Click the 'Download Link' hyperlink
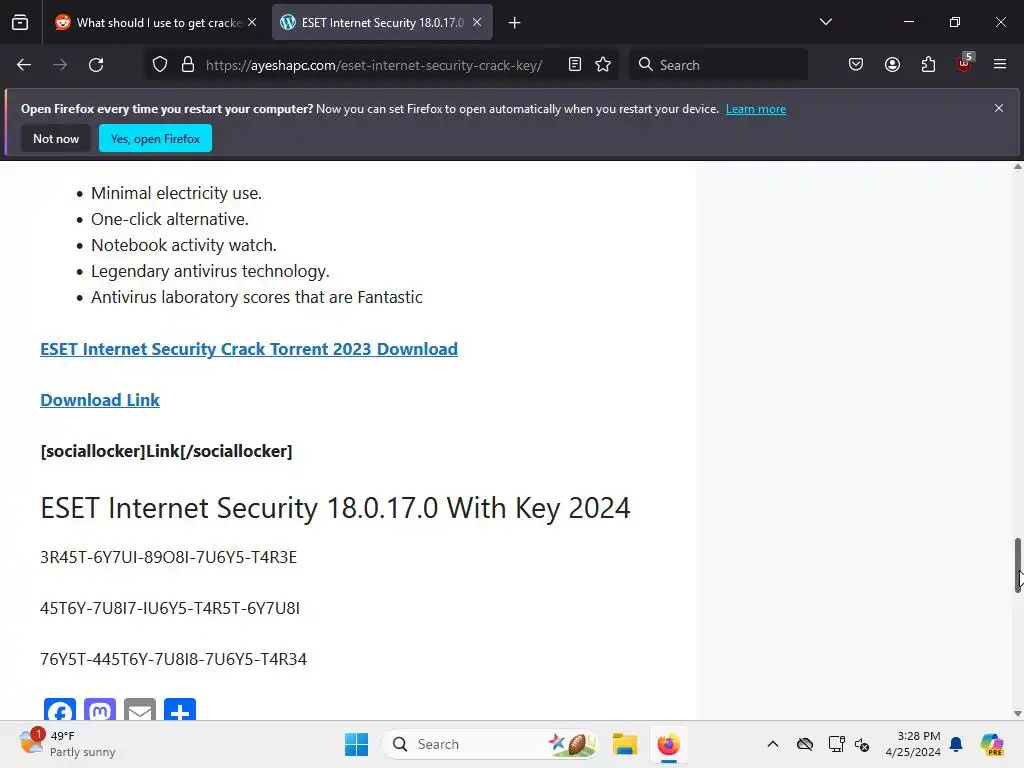Screen dimensions: 1024x768 tap(100, 400)
